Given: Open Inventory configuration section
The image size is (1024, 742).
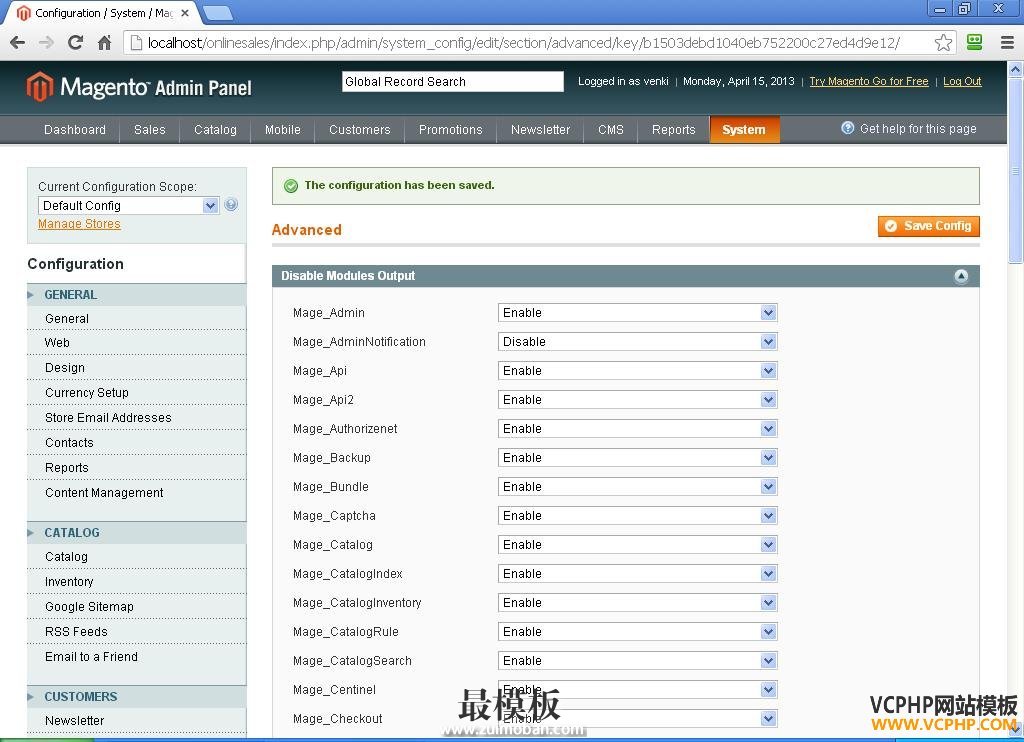Looking at the screenshot, I should [69, 582].
